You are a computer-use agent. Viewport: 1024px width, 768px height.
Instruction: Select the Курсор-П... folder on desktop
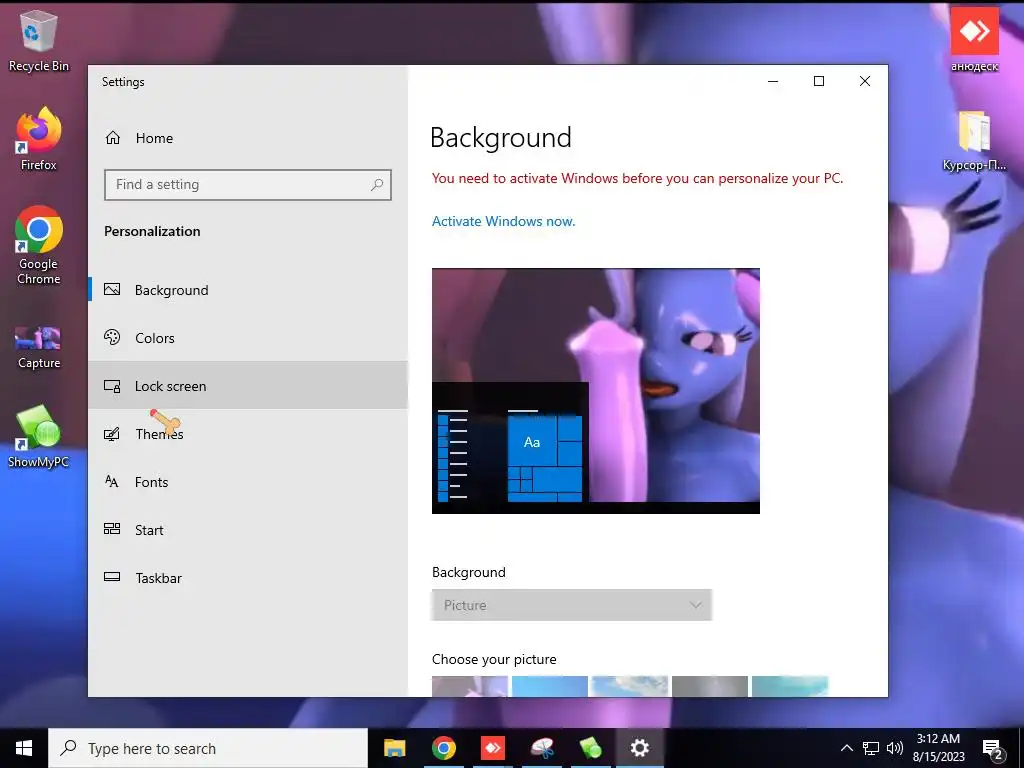tap(974, 140)
